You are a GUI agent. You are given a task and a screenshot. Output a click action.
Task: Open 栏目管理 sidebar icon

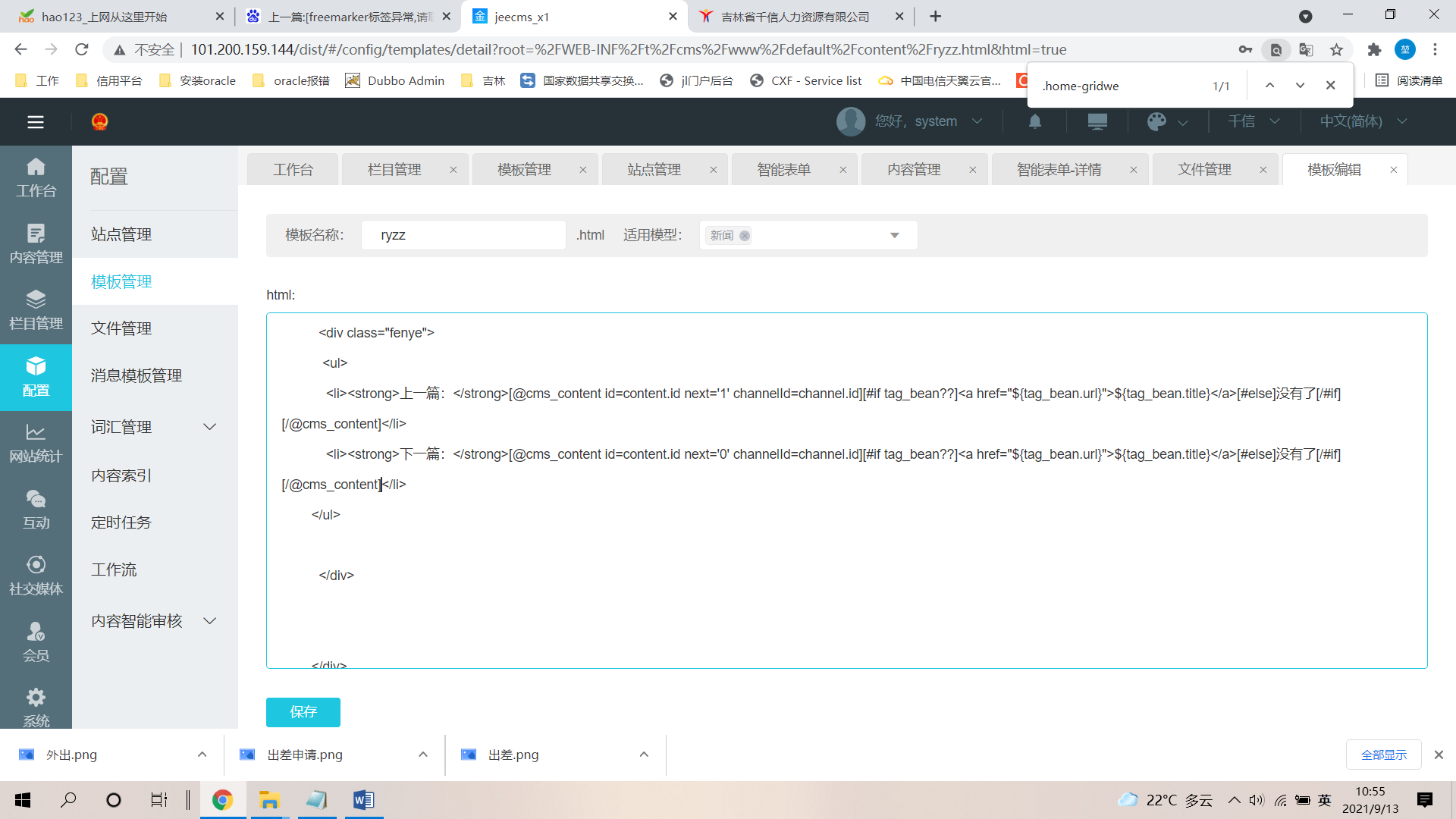[36, 310]
